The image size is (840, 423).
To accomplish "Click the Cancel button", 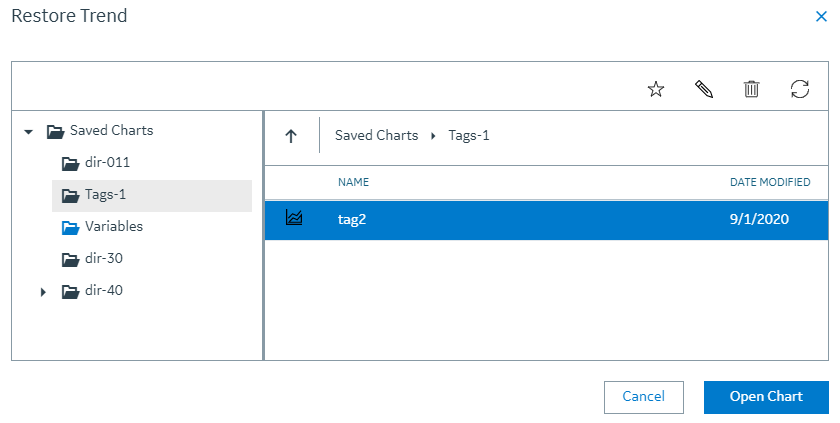I will 643,397.
